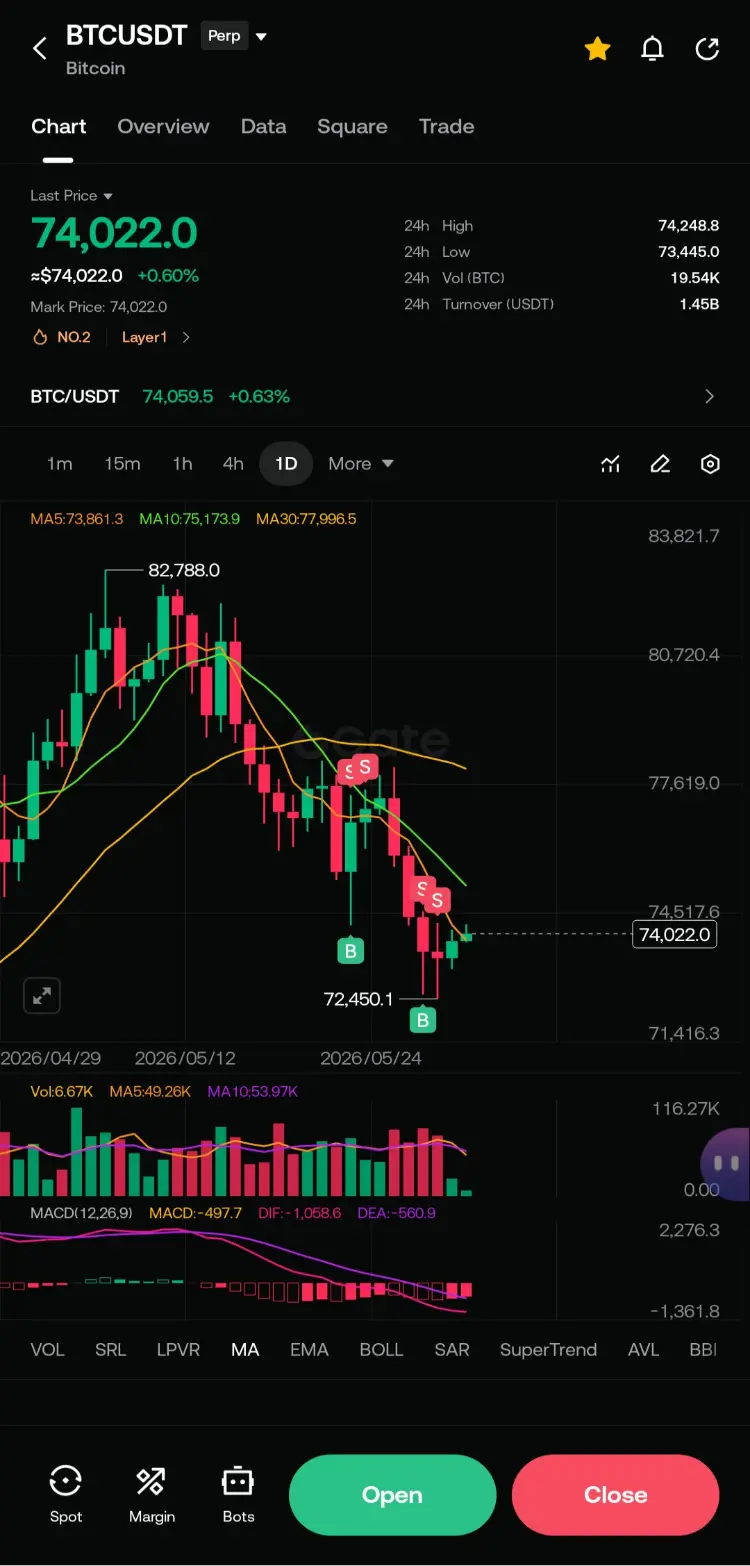Toggle the EMA indicator

point(309,1349)
